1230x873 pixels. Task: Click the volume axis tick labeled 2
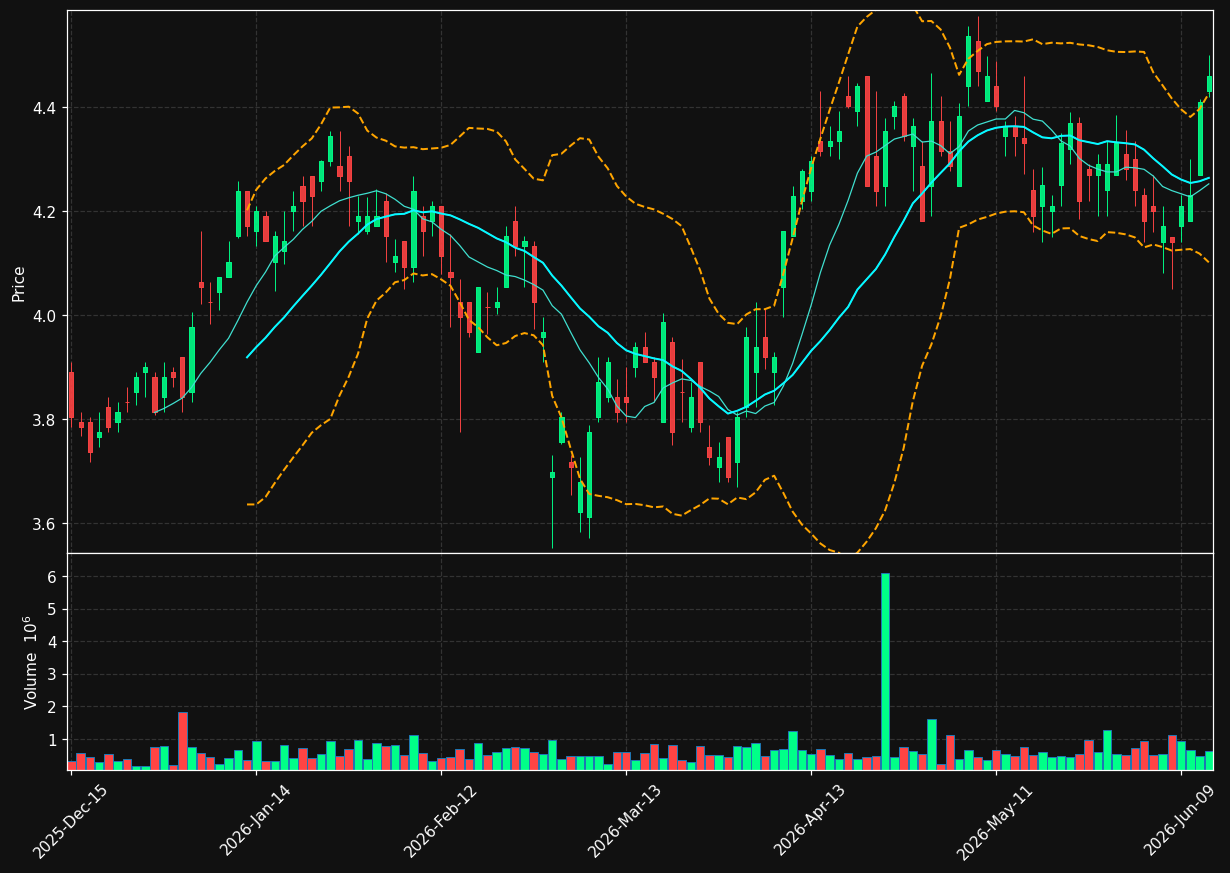[52, 707]
